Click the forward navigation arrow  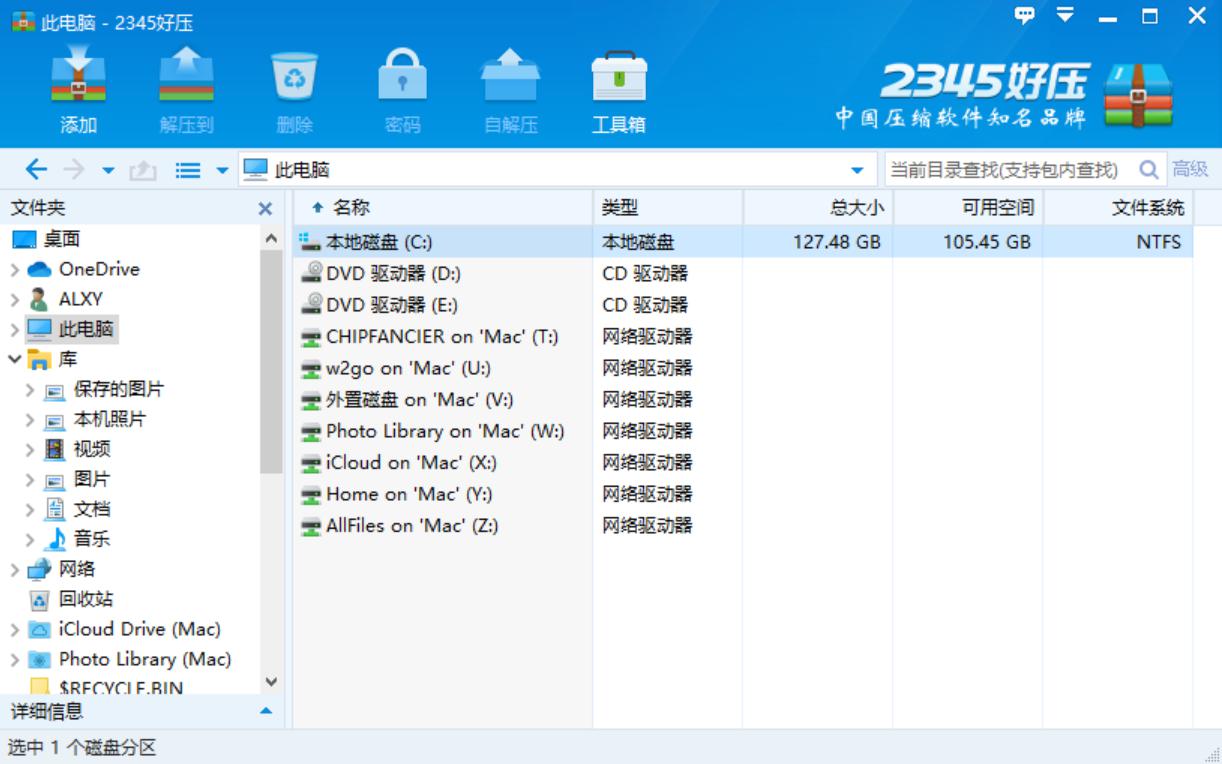tap(74, 170)
